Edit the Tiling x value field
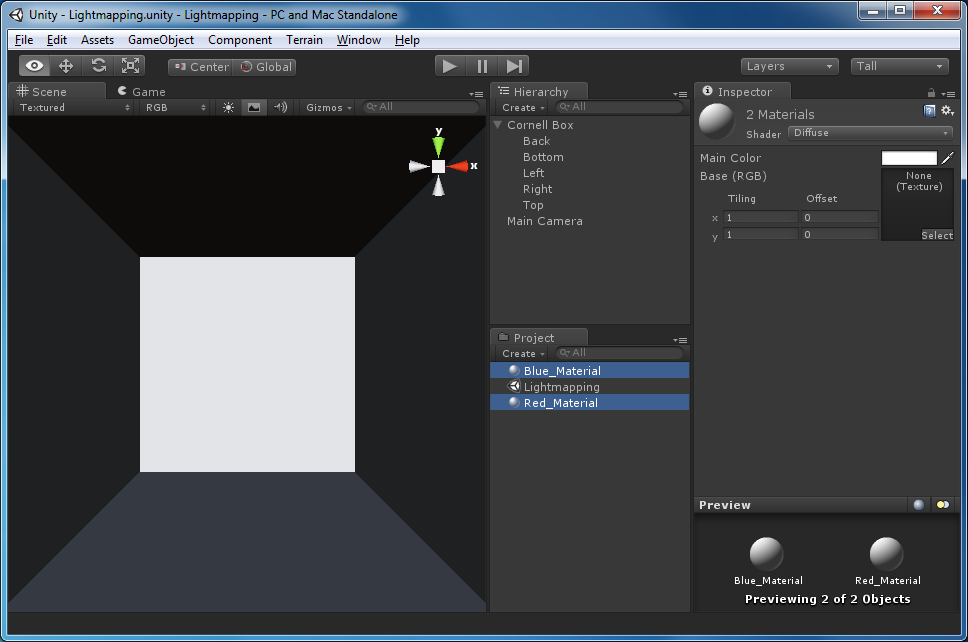The width and height of the screenshot is (968, 642). tap(761, 217)
